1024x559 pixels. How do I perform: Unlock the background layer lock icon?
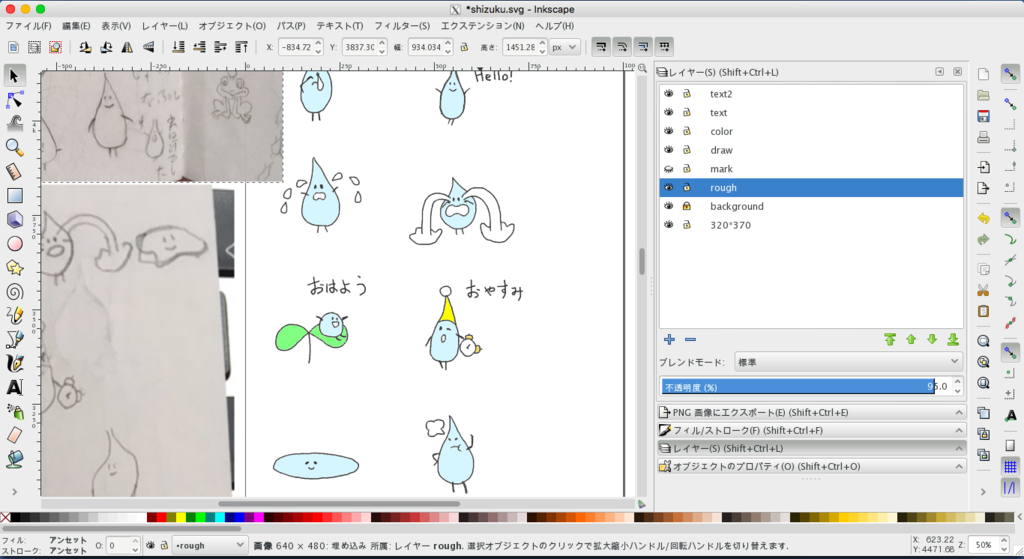coord(686,206)
